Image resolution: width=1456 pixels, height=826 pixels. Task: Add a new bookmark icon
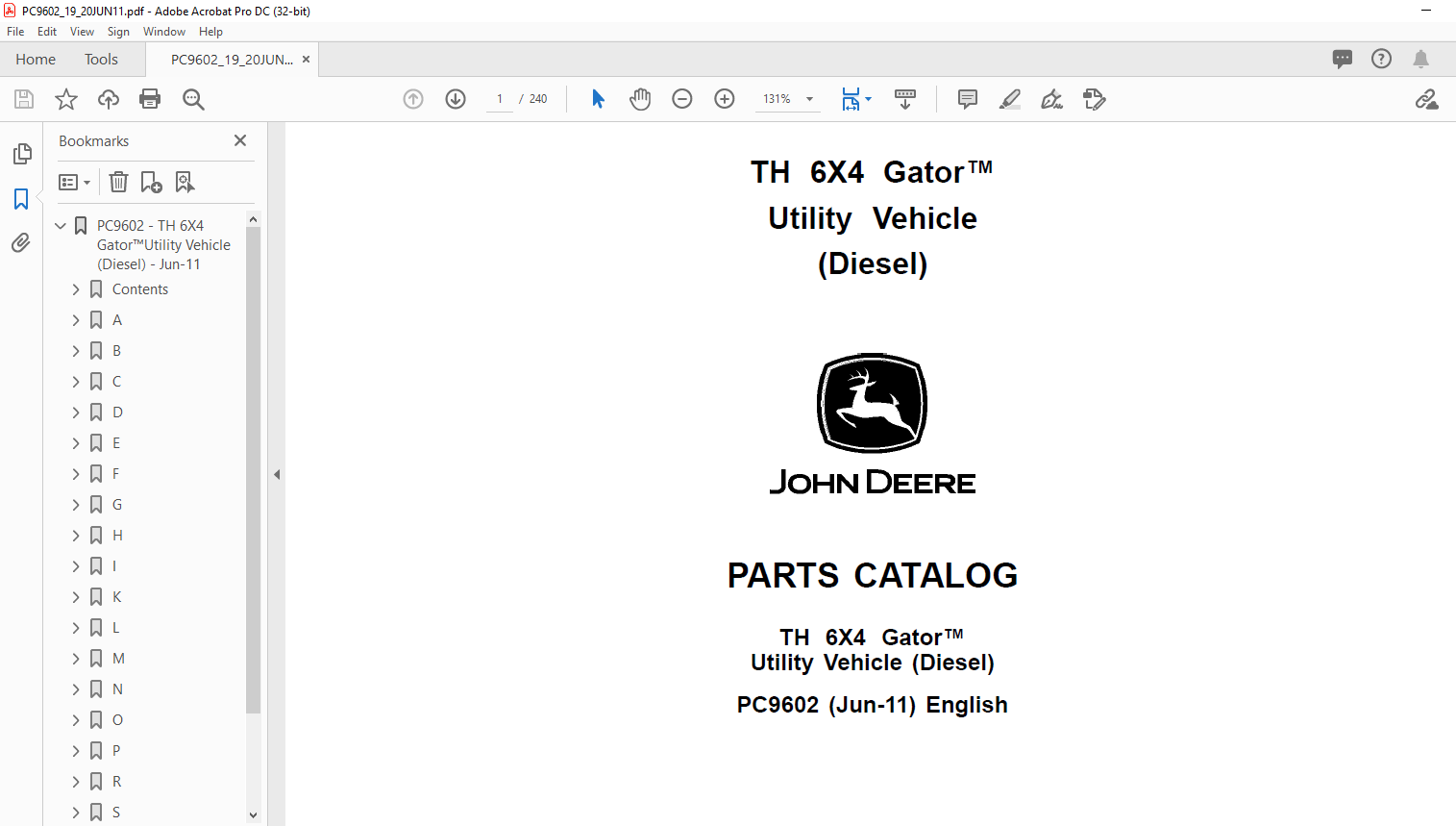(151, 182)
